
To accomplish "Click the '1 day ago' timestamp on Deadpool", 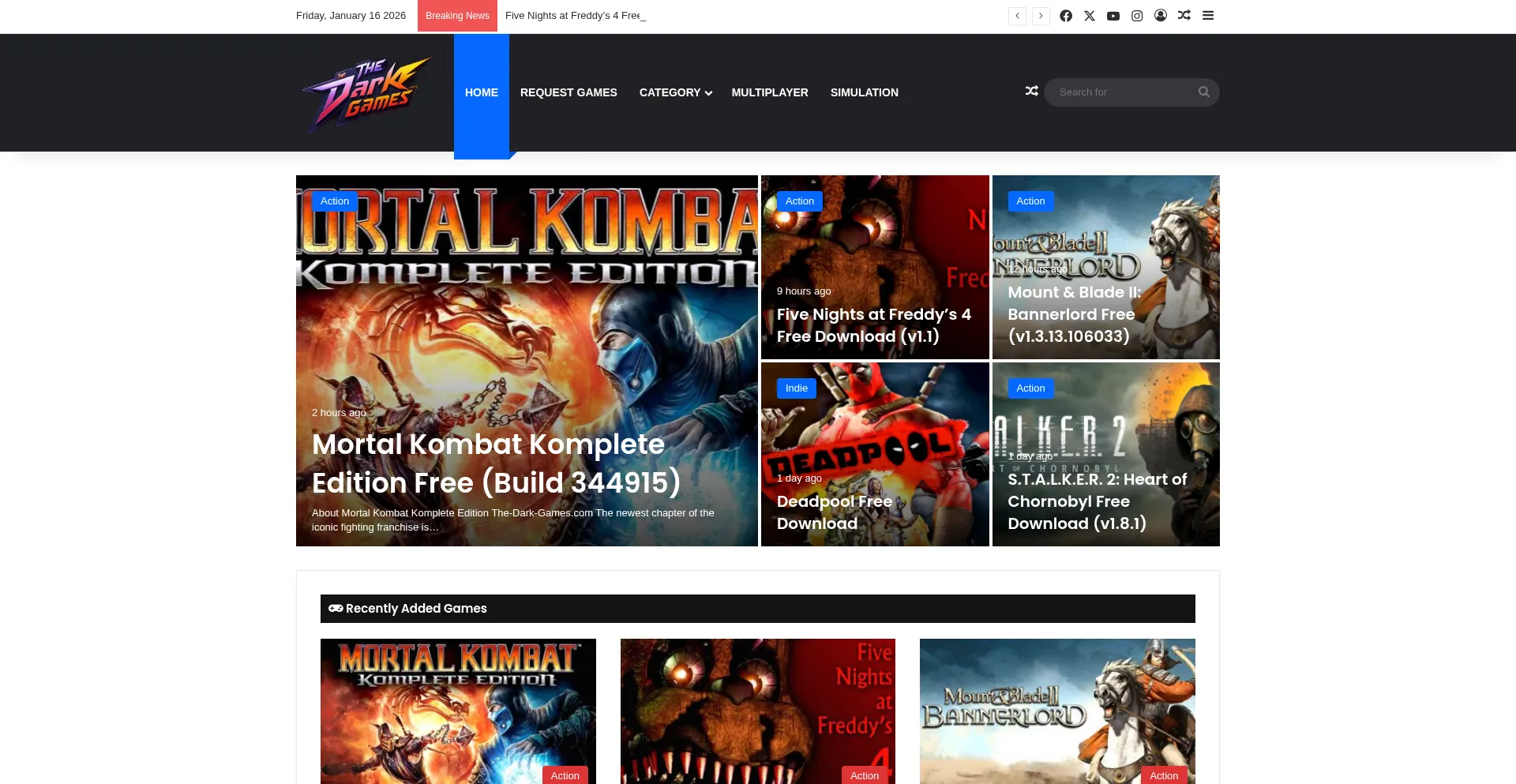I will tap(799, 478).
